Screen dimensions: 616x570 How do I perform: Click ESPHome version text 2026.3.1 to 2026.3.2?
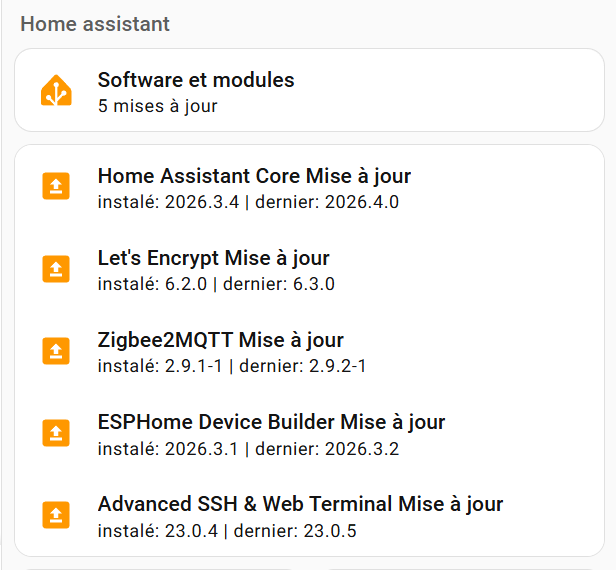pyautogui.click(x=248, y=448)
